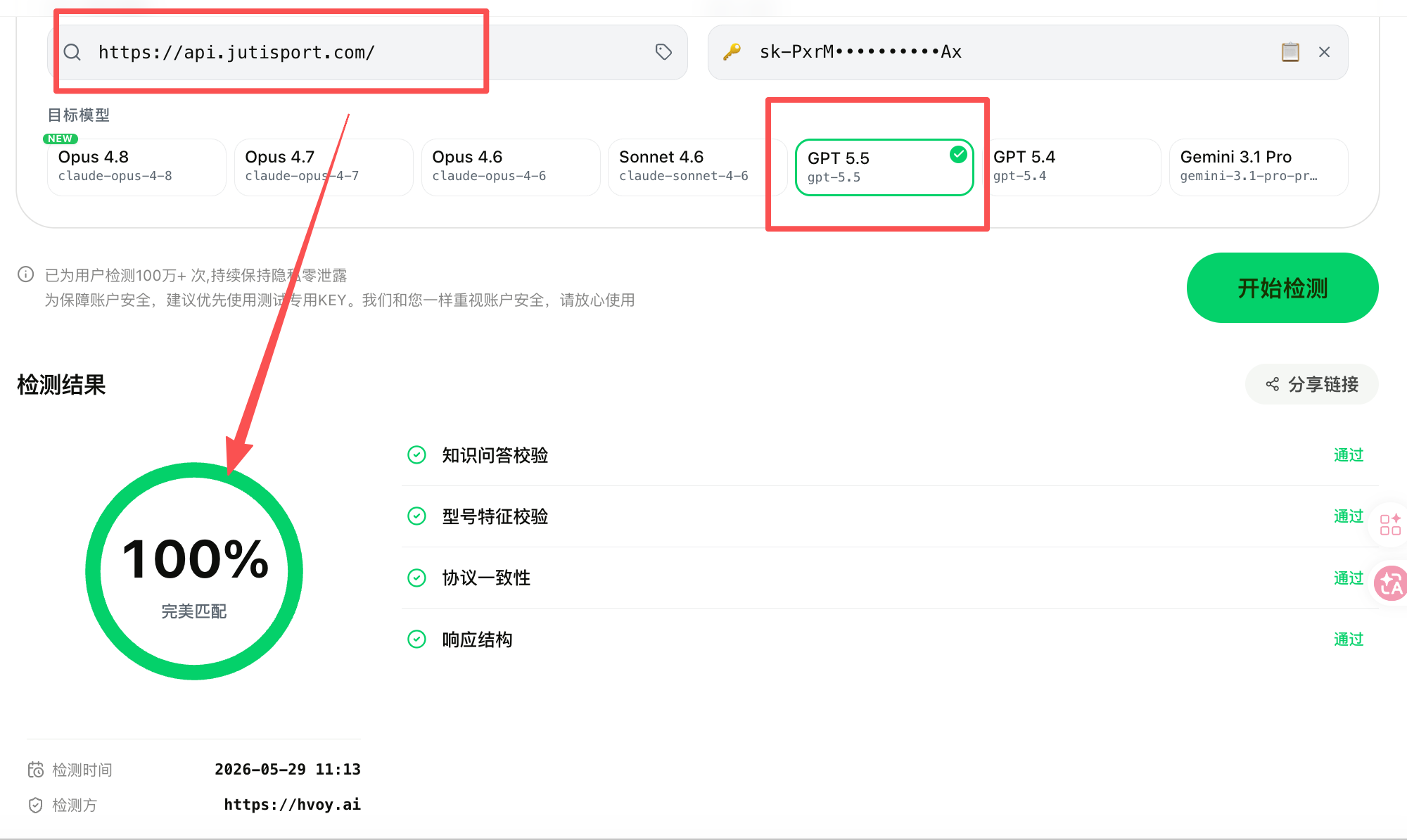Click 通过 status for 协议一致性

coord(1349,578)
